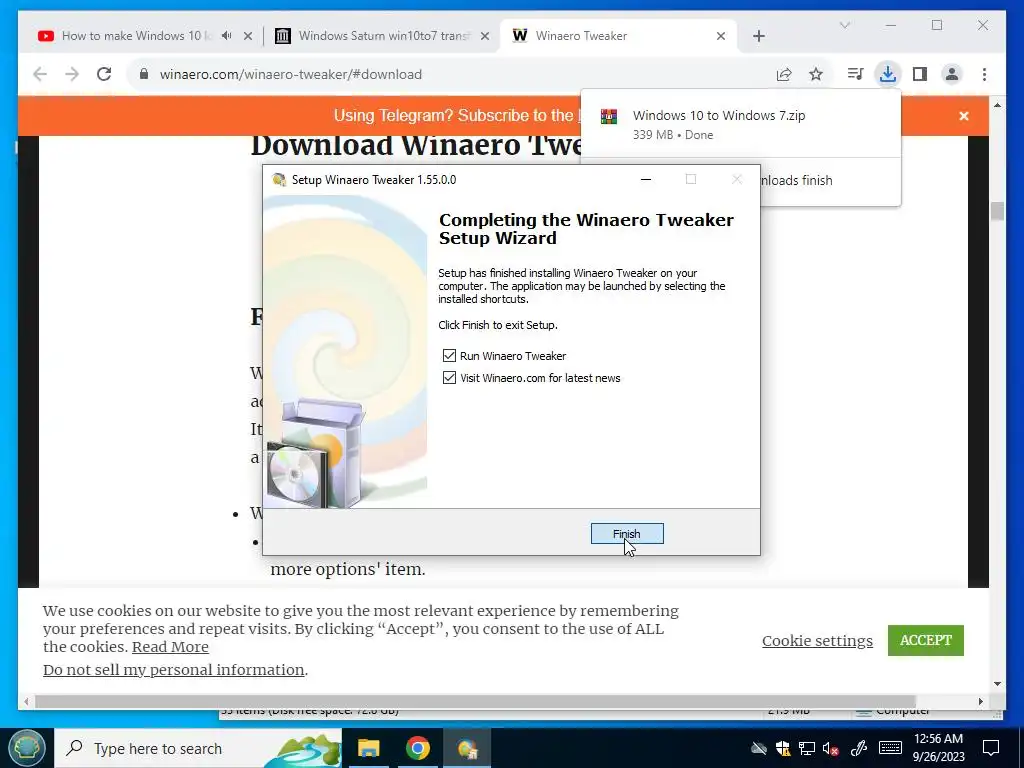
Task: Open the Cookie settings link
Action: tap(817, 641)
